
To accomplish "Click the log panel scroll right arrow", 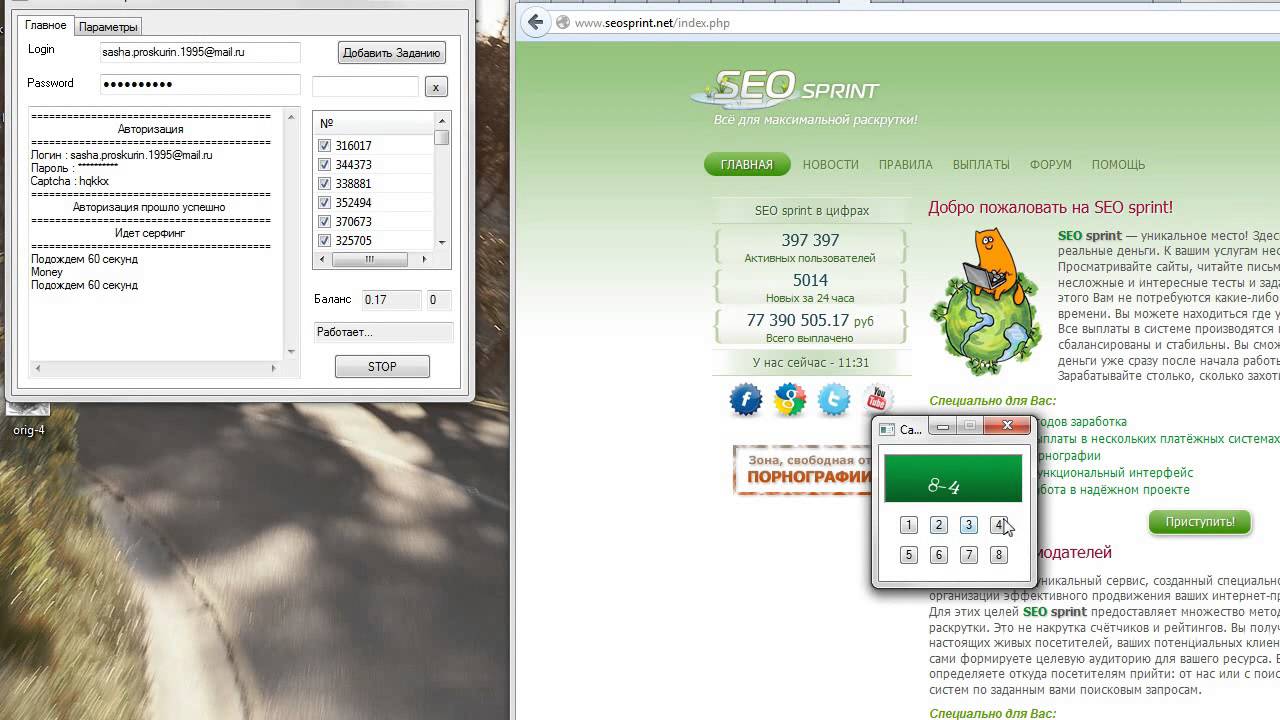I will point(273,369).
